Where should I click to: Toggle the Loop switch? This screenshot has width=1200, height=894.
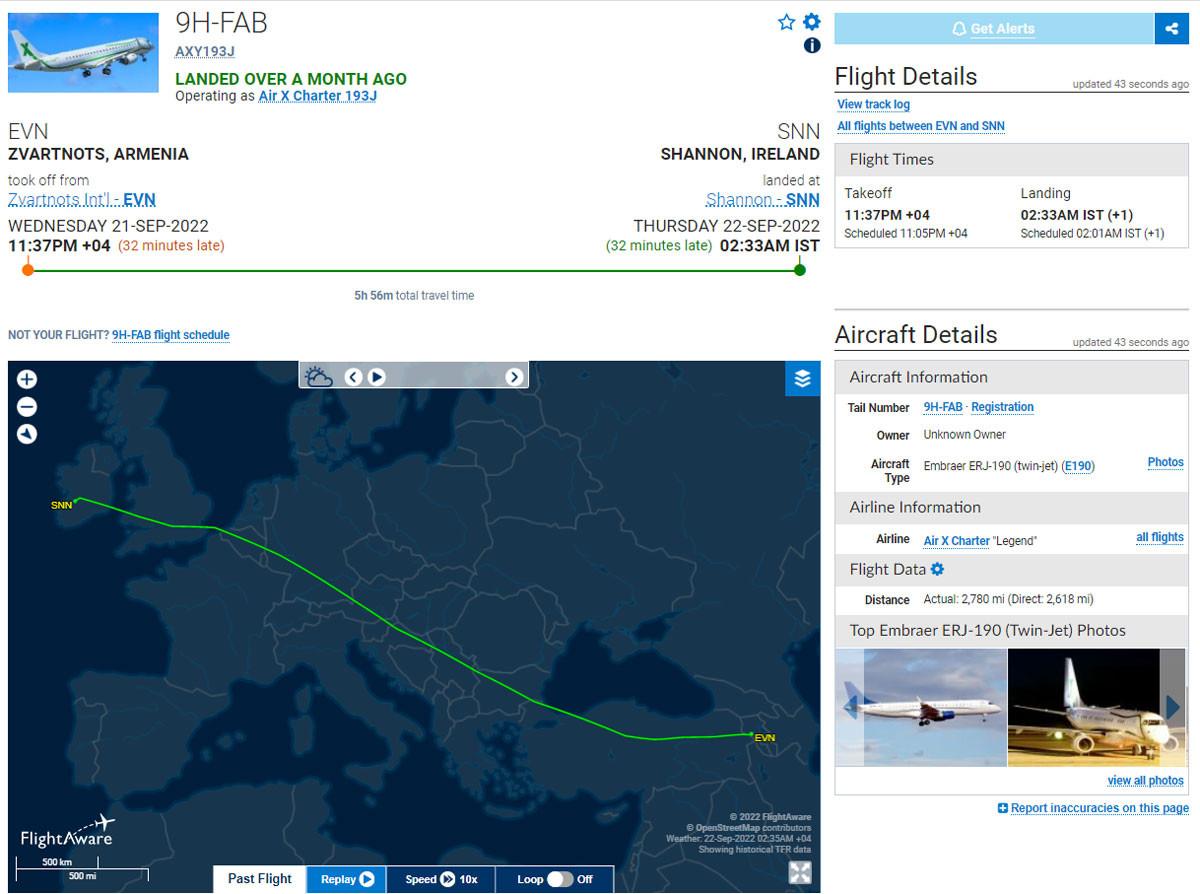(560, 879)
